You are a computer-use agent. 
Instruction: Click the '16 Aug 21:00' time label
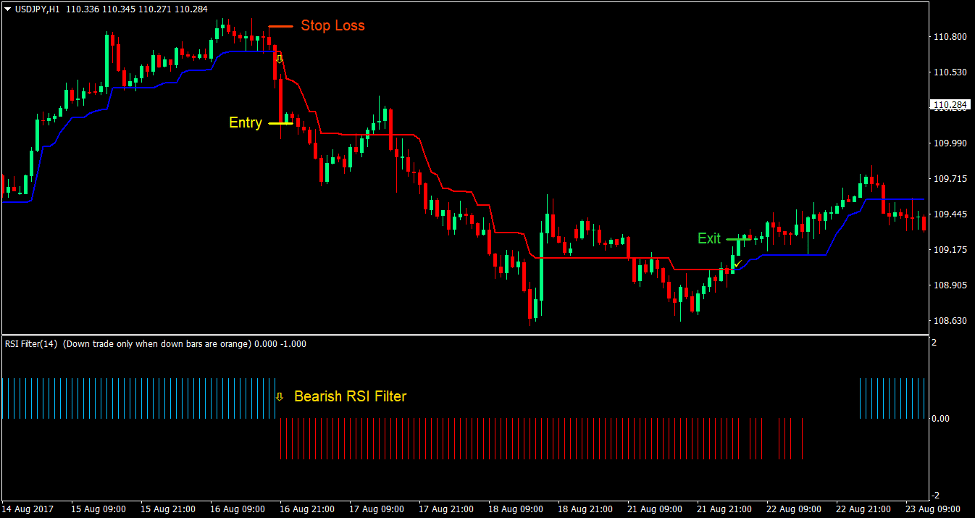[x=308, y=509]
